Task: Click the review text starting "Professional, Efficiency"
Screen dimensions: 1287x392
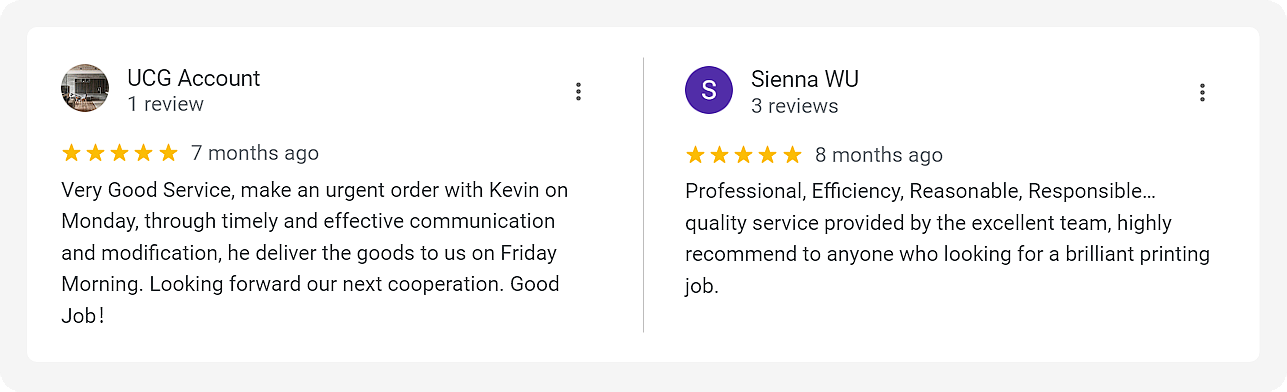Action: (948, 238)
